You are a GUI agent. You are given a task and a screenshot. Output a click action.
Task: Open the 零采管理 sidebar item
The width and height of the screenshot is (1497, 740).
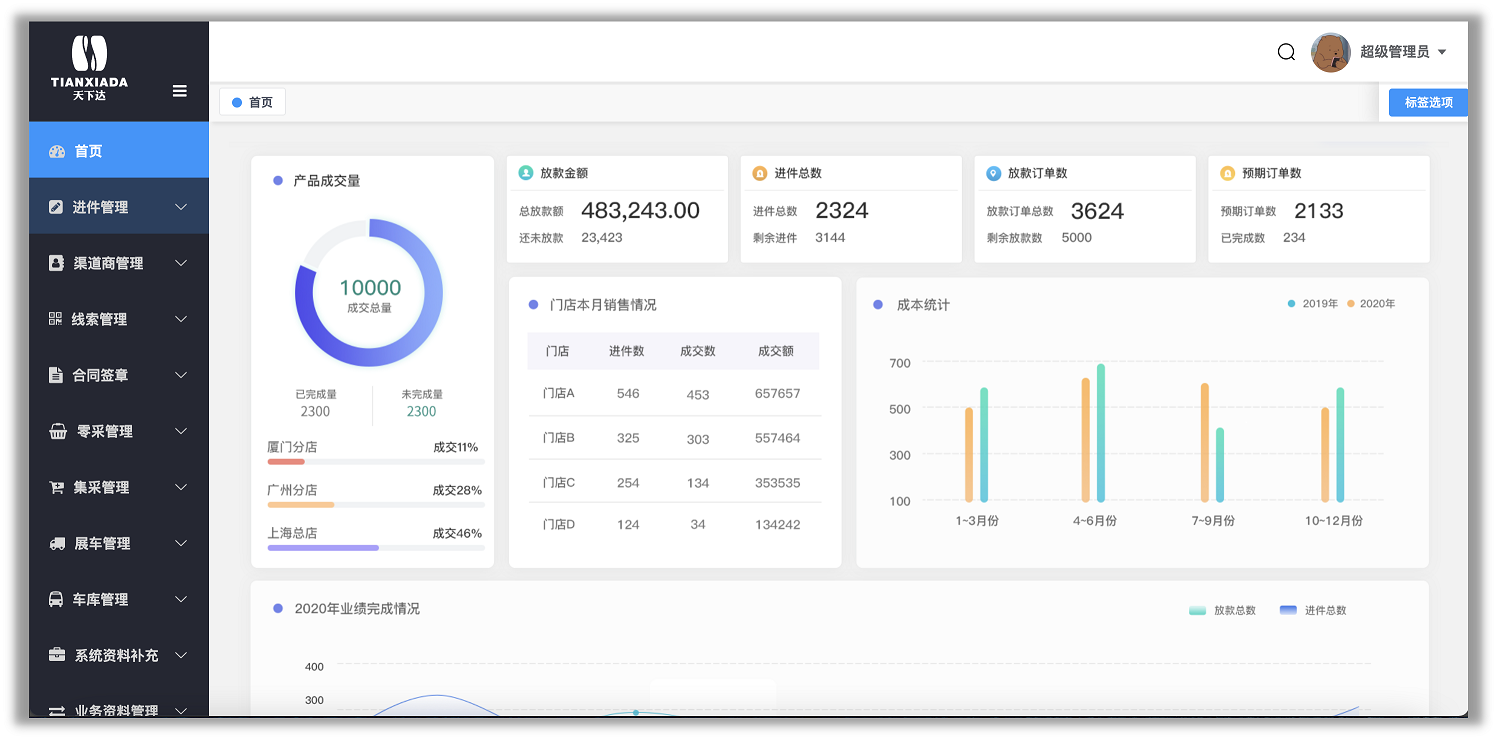pos(119,431)
